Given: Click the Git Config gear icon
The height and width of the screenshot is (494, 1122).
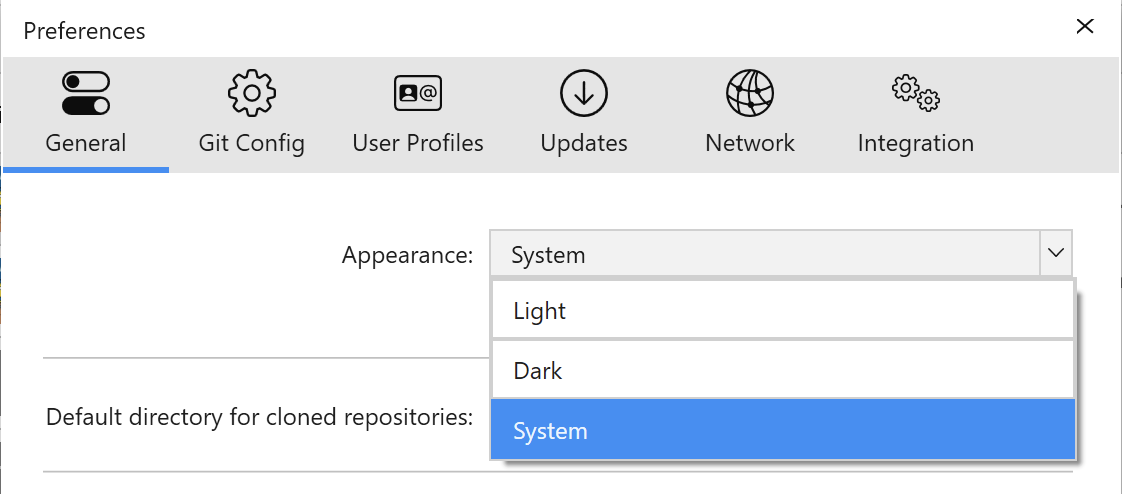Looking at the screenshot, I should 251,94.
